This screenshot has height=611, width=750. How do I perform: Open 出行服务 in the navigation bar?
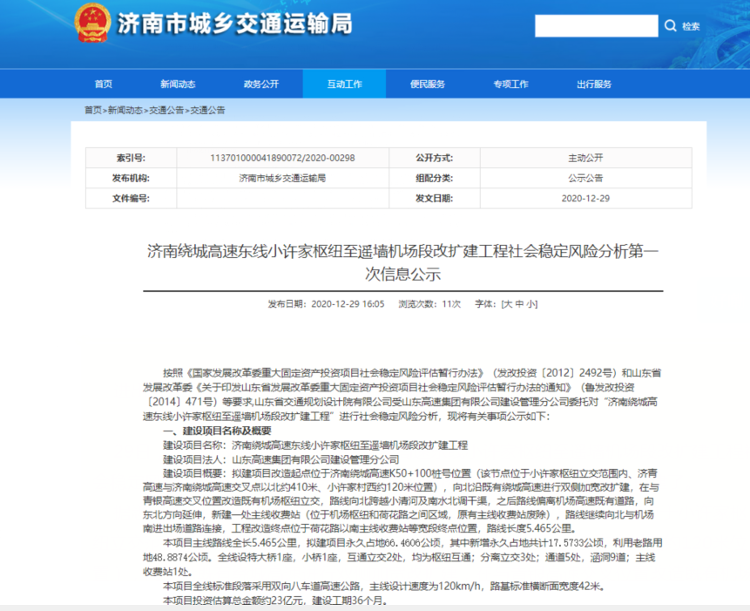click(593, 84)
